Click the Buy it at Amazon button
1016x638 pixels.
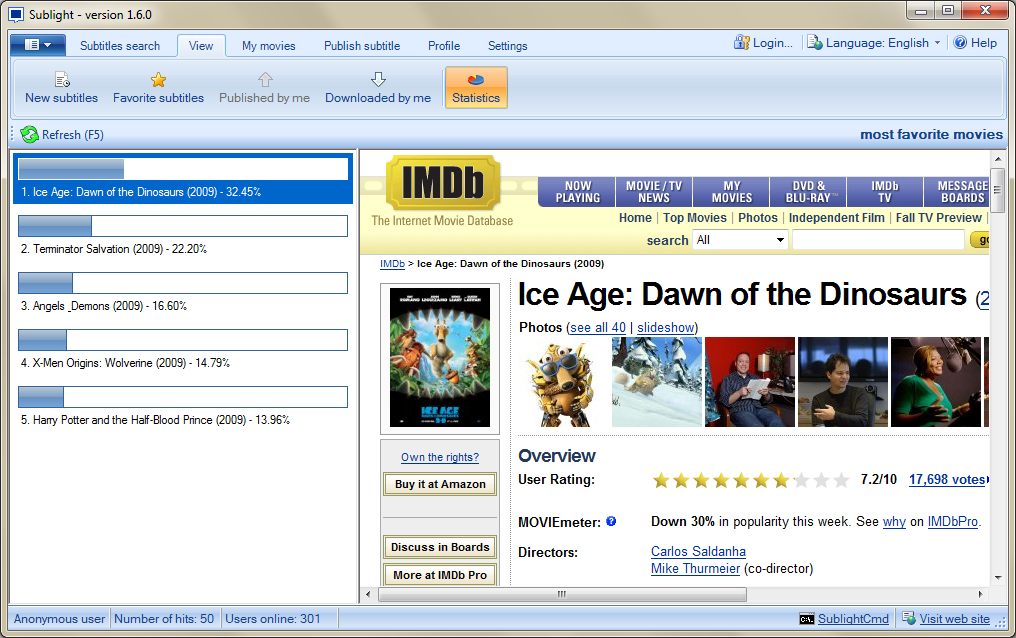pyautogui.click(x=440, y=484)
